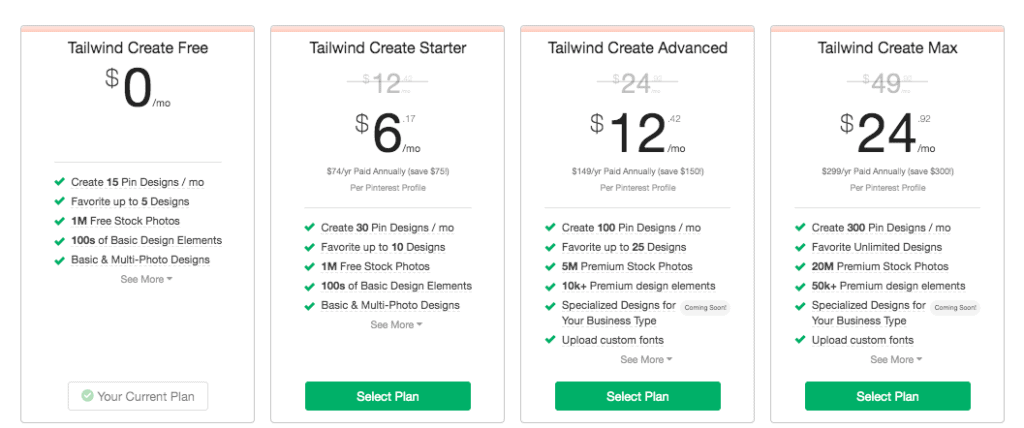Click the Tailwind Create Max heading

click(888, 48)
